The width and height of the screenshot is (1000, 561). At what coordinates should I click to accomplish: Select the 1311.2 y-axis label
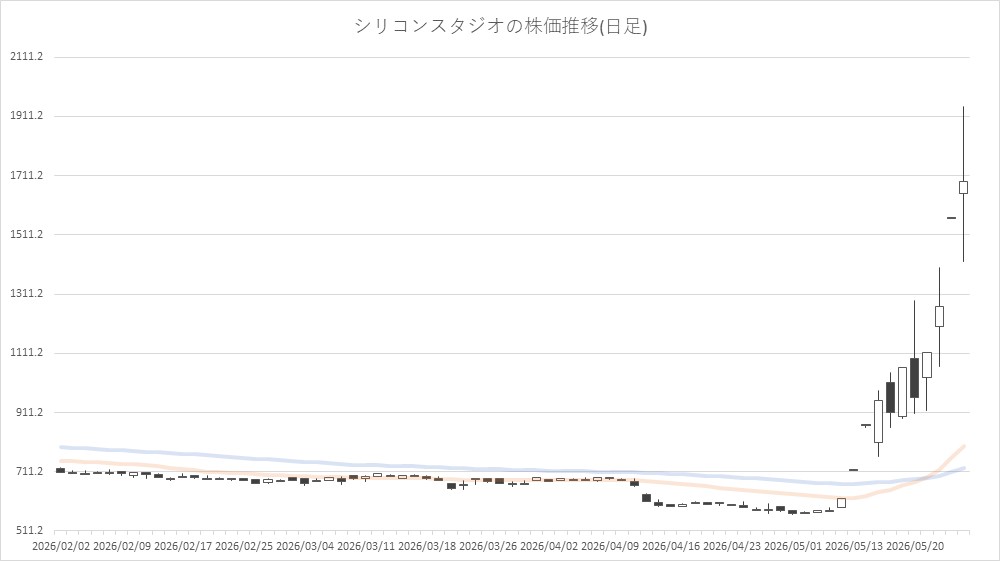27,294
